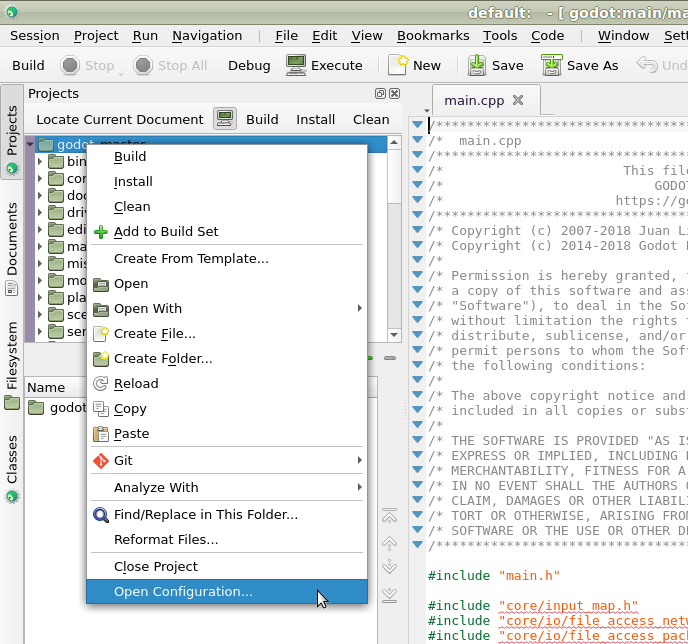Close the main.cpp tab with its X

[x=518, y=100]
